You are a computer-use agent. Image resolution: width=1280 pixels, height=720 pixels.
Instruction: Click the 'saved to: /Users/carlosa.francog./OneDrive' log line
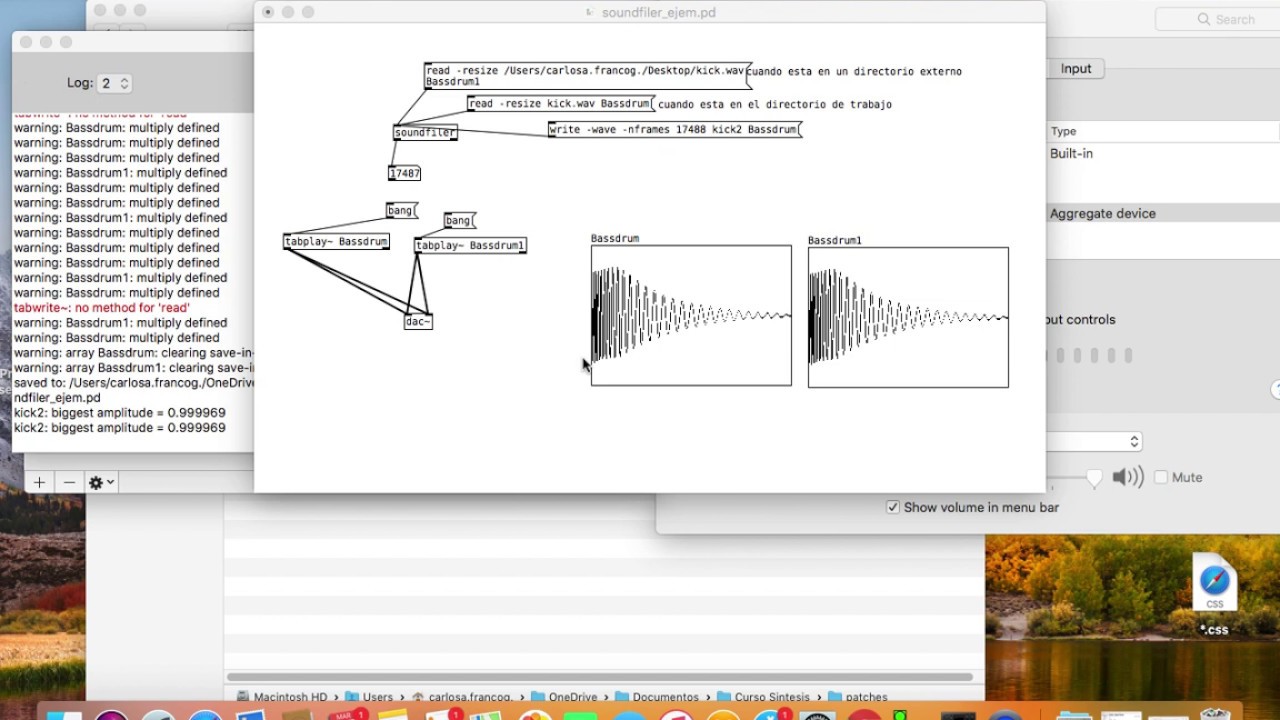[x=134, y=383]
